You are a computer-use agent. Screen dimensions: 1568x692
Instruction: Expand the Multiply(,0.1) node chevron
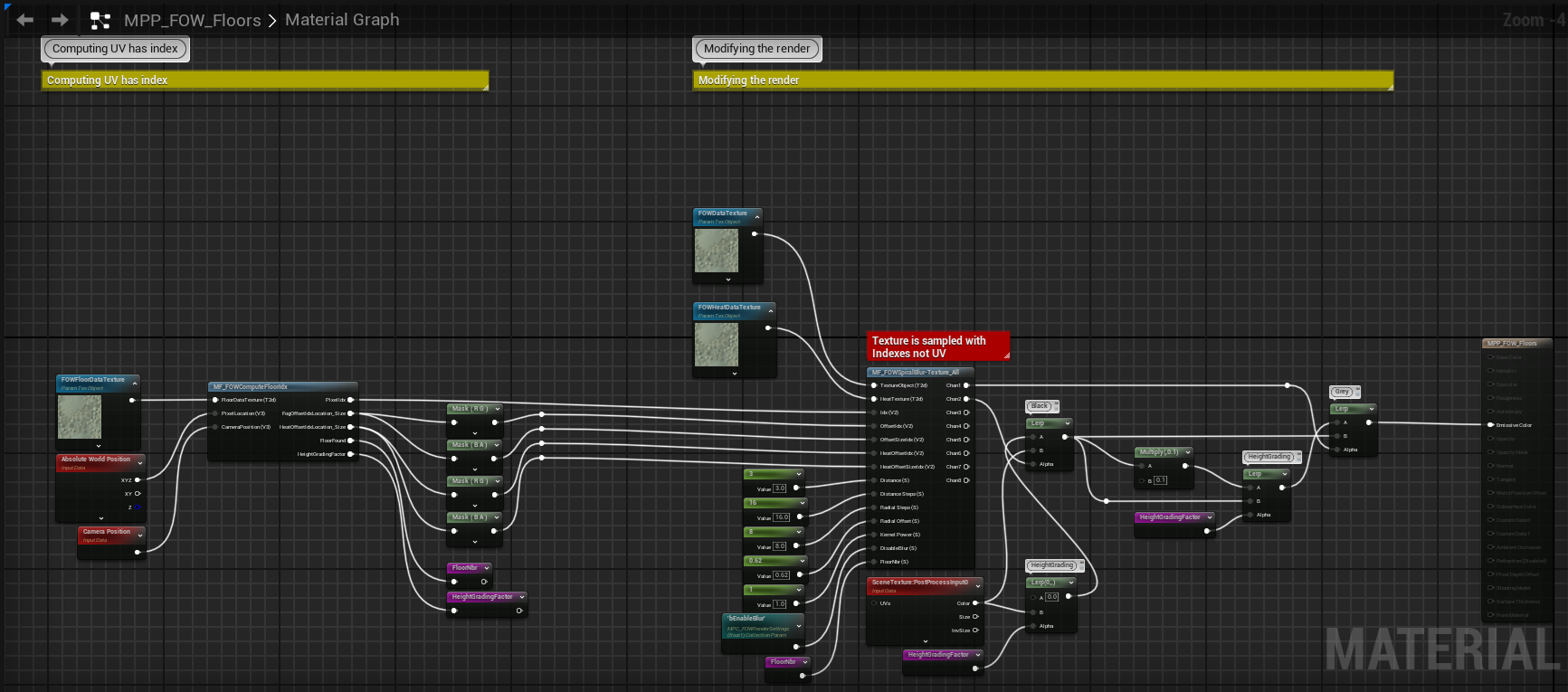coord(1188,452)
